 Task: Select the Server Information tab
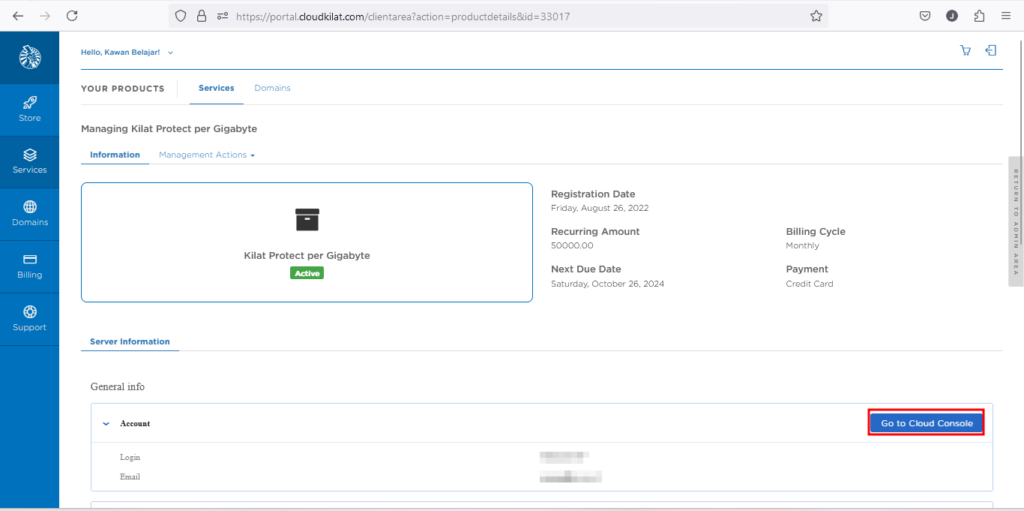tap(130, 342)
